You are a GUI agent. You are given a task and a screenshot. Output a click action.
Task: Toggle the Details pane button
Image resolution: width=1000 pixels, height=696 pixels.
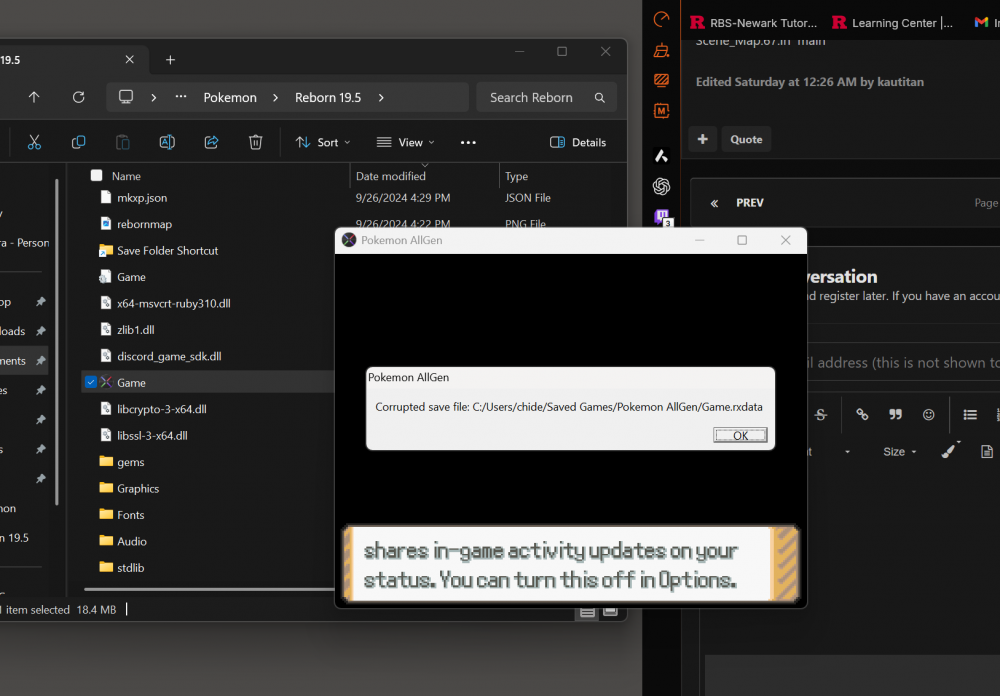pyautogui.click(x=578, y=142)
